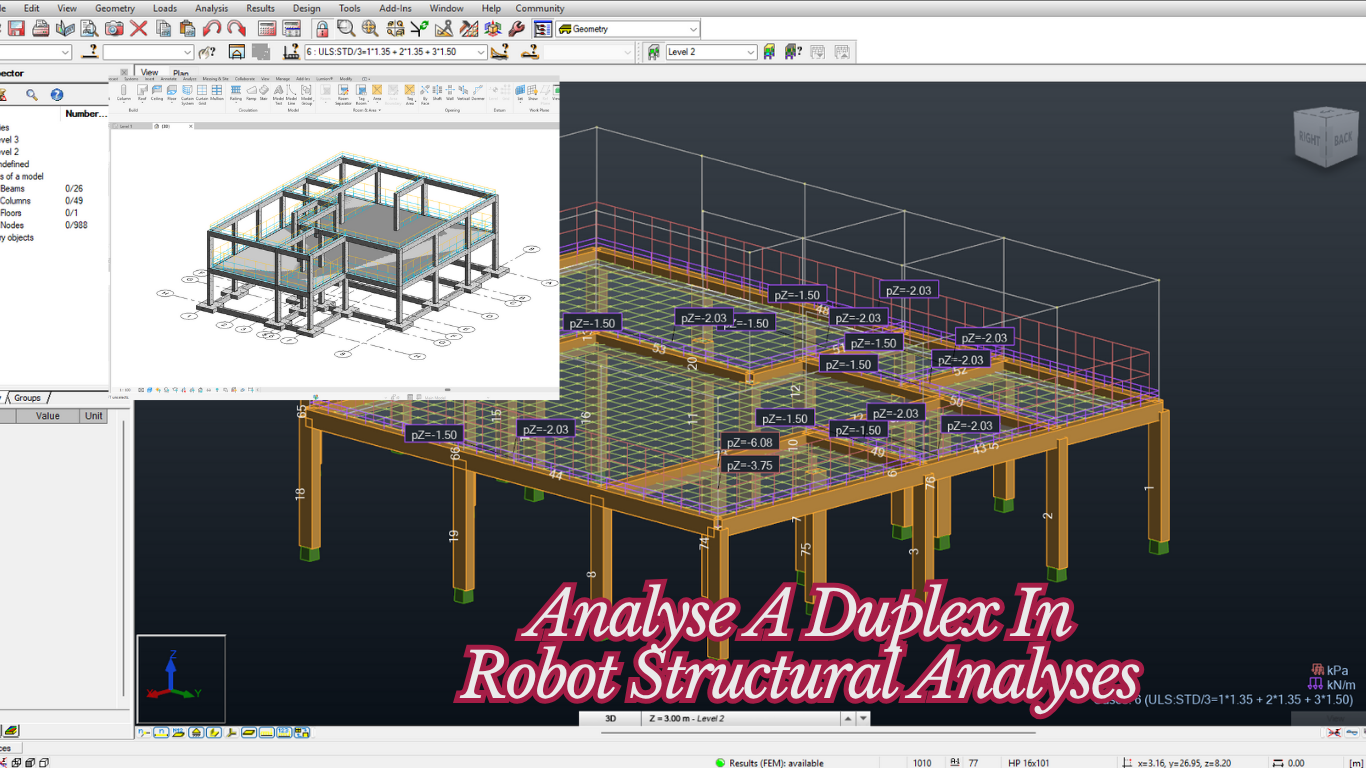
Task: Click the Save icon in the toolbar
Action: 16,28
